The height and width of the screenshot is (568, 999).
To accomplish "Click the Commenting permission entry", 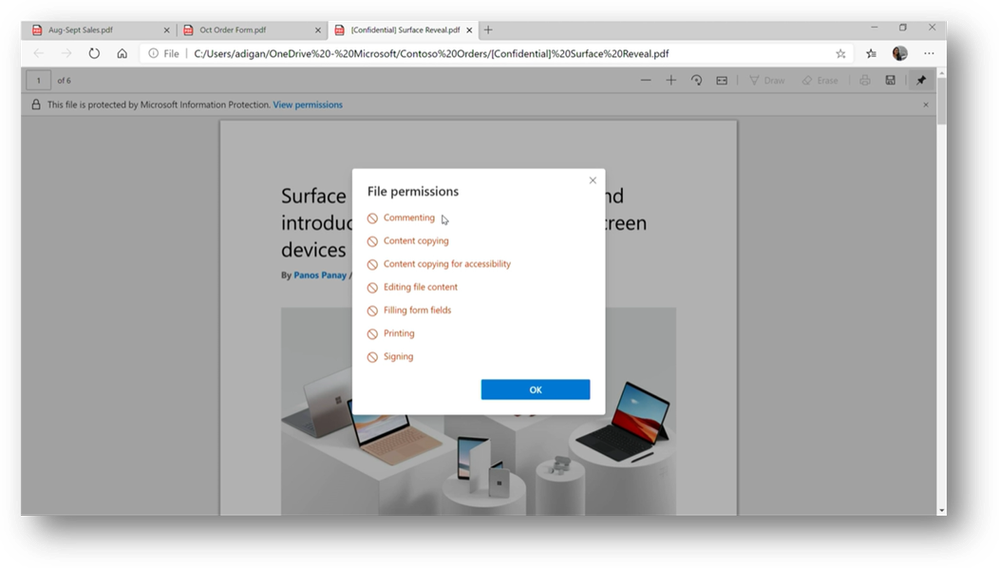I will (x=401, y=218).
